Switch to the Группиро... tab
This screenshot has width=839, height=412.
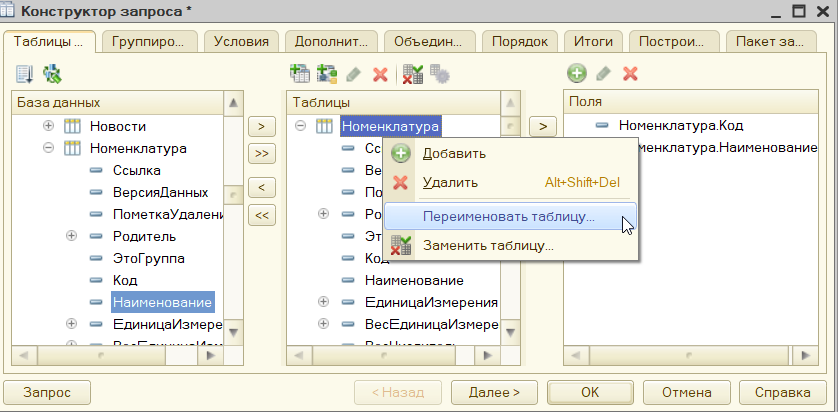[x=149, y=42]
